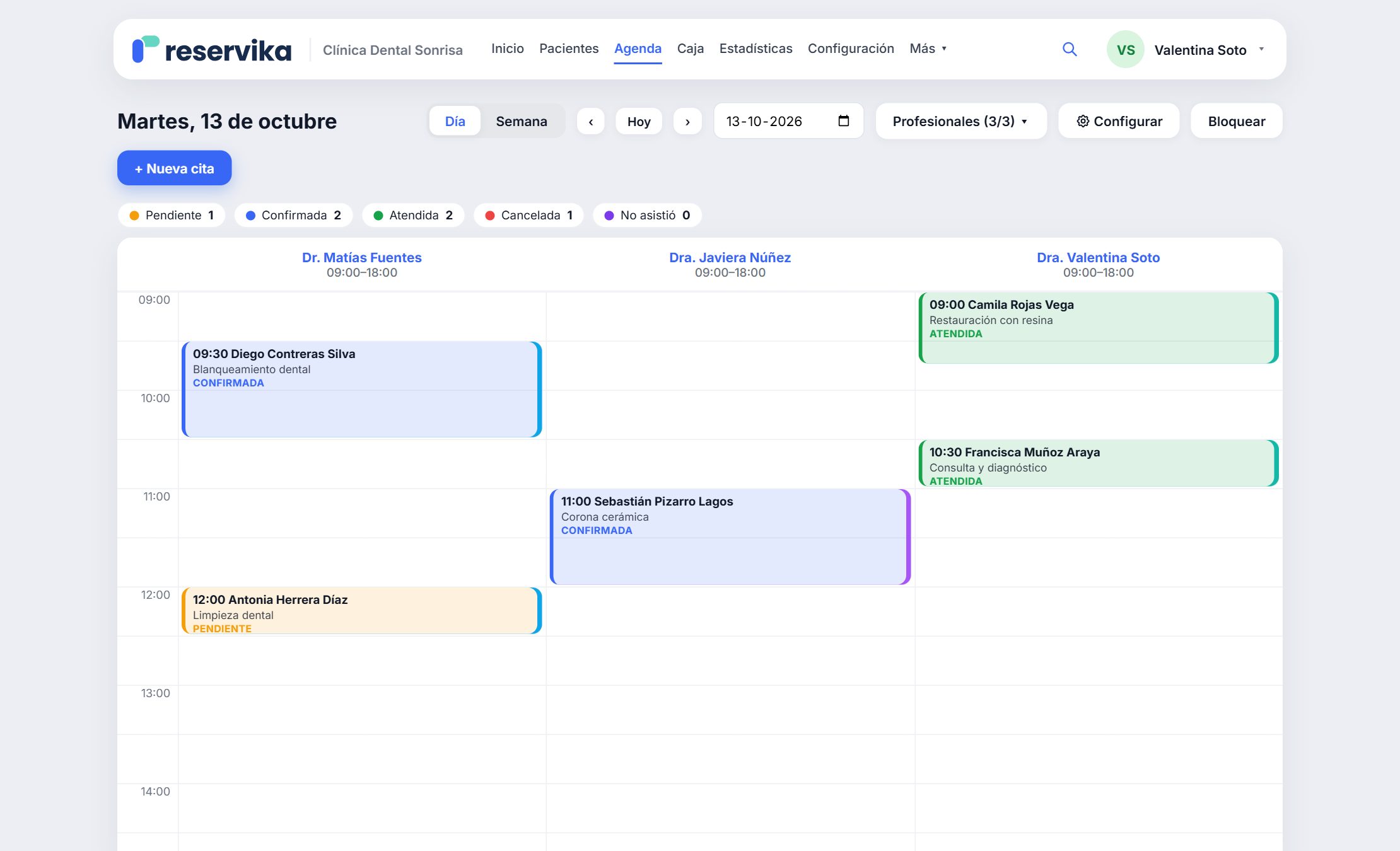Open the Configuración nav item
The height and width of the screenshot is (851, 1400).
pos(851,49)
